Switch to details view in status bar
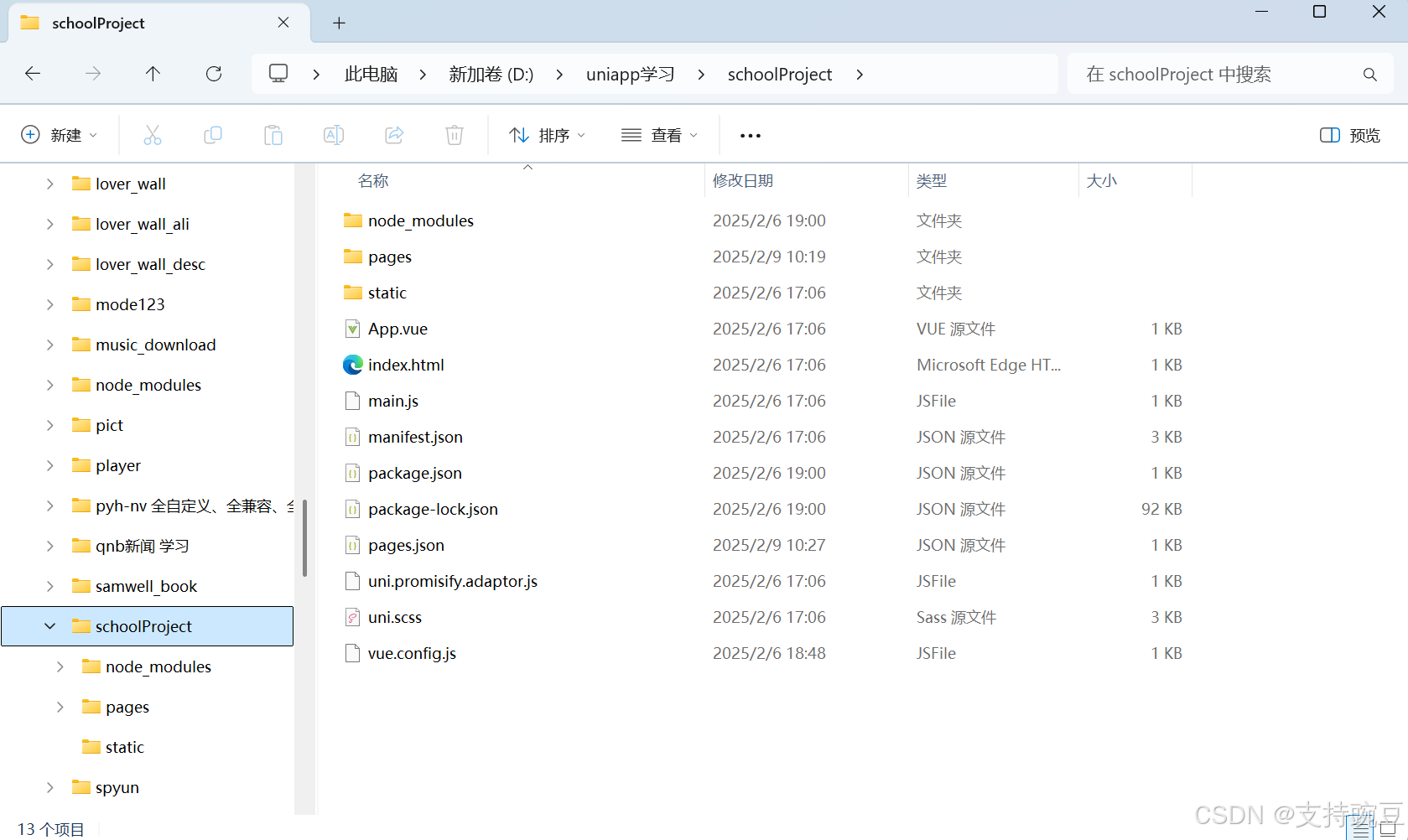 [x=1360, y=828]
